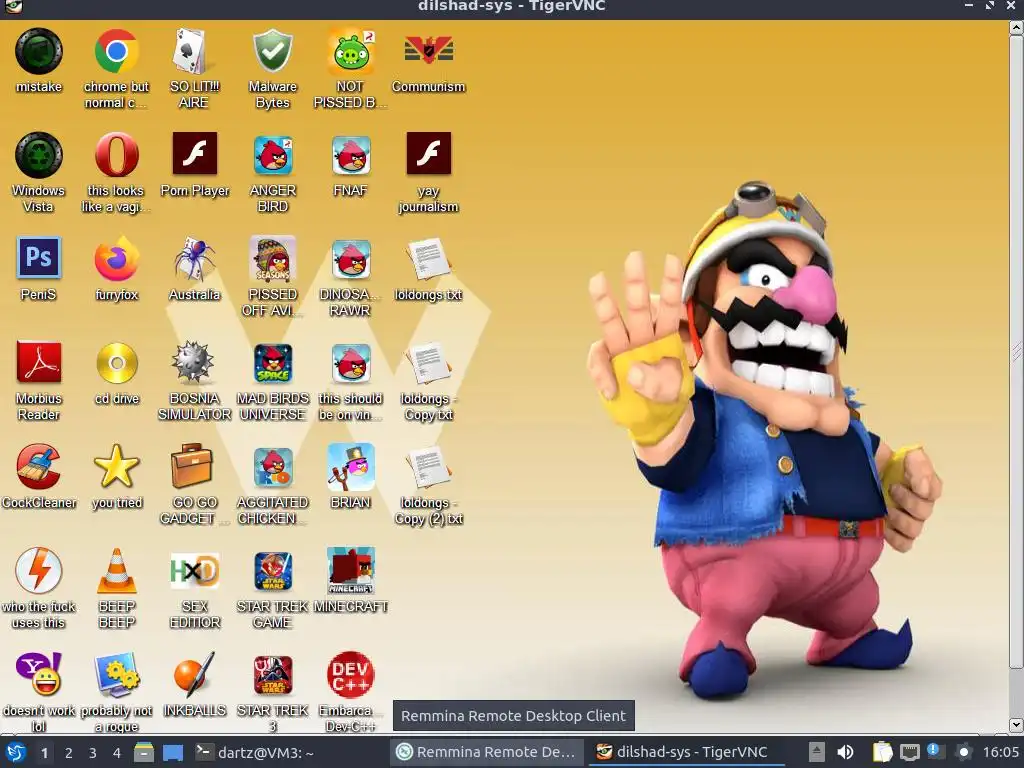Switch to workspace 4 in the taskbar
The width and height of the screenshot is (1024, 768).
pos(116,753)
